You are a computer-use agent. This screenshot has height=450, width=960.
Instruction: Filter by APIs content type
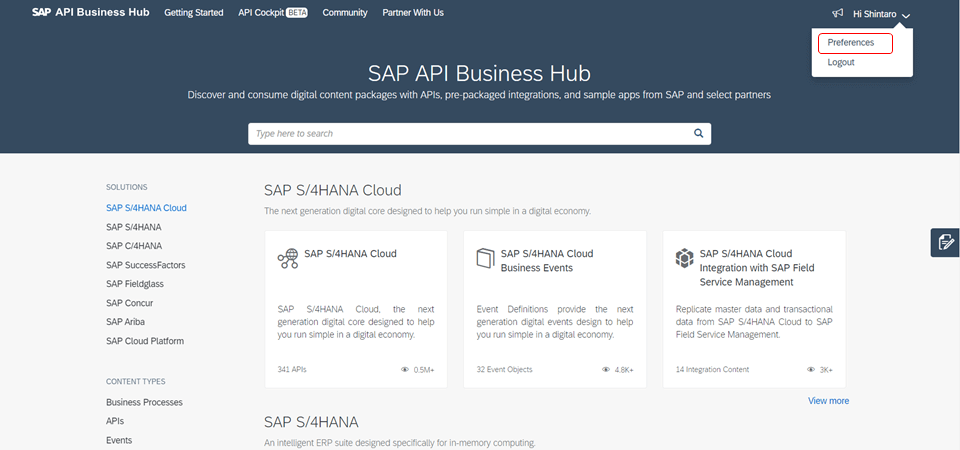tap(115, 421)
